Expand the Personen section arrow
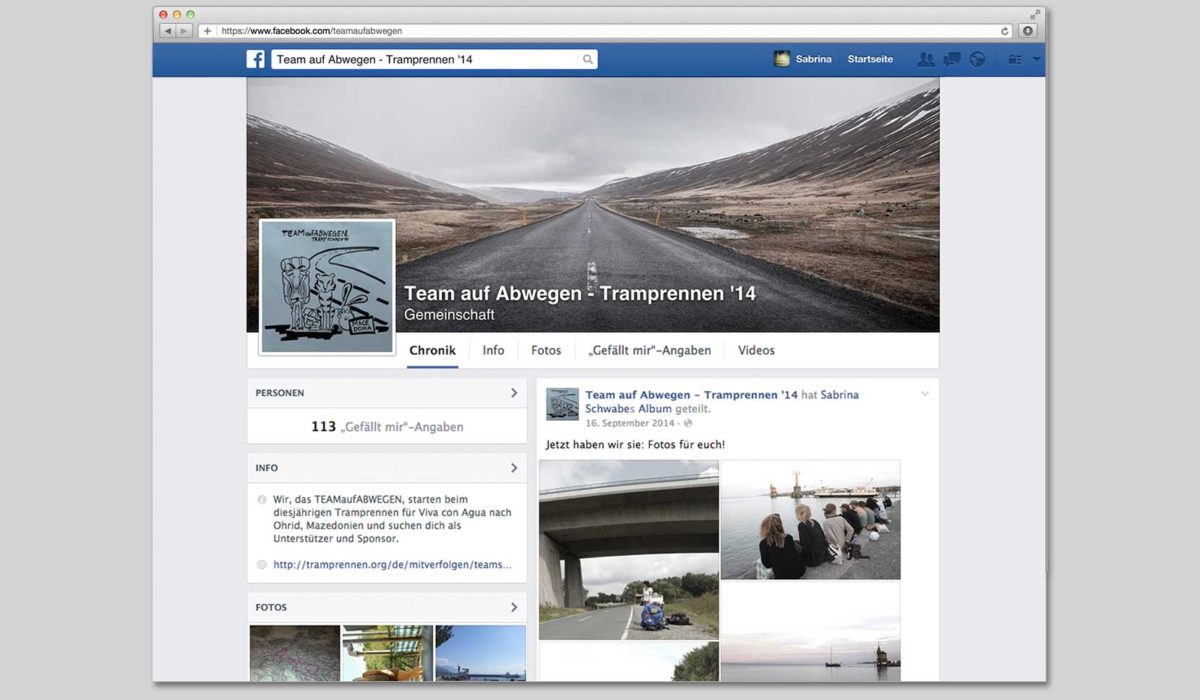This screenshot has width=1200, height=700. (x=514, y=393)
